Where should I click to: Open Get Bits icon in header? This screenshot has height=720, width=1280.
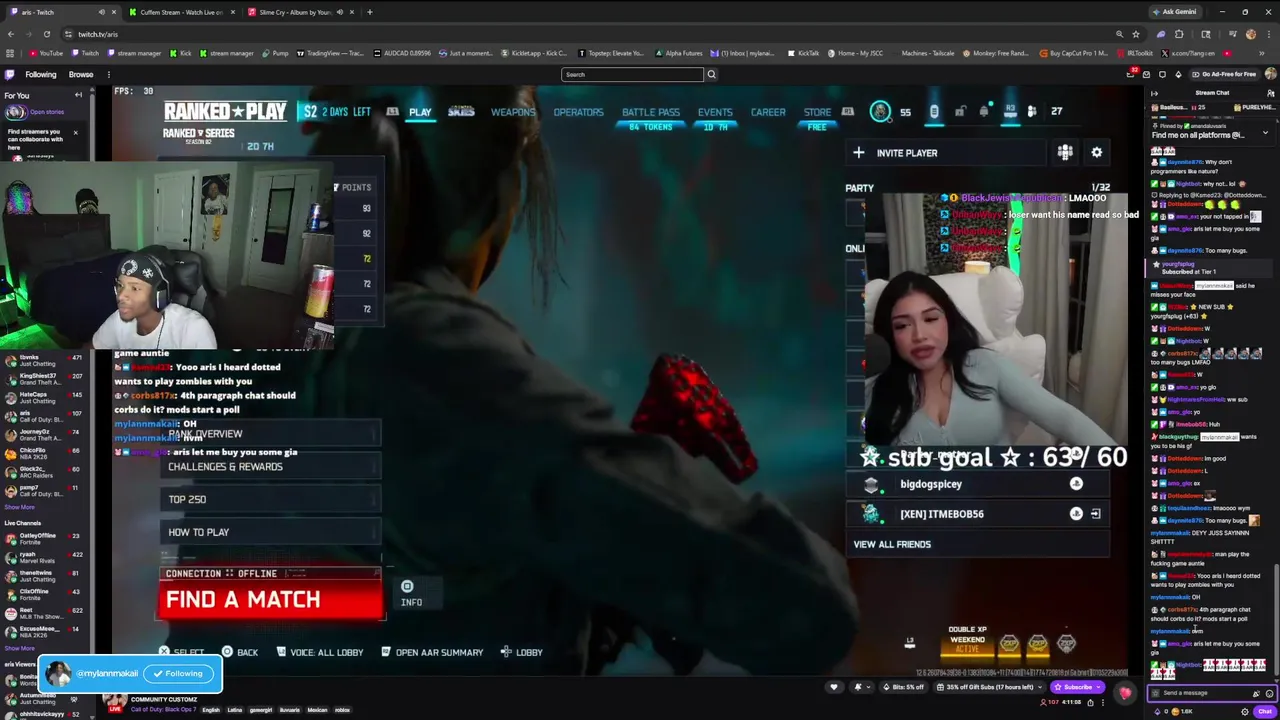point(1177,74)
